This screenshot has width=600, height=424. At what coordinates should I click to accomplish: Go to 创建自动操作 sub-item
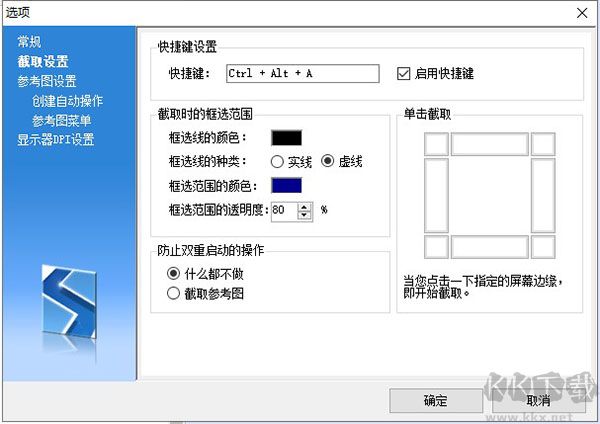click(x=67, y=101)
